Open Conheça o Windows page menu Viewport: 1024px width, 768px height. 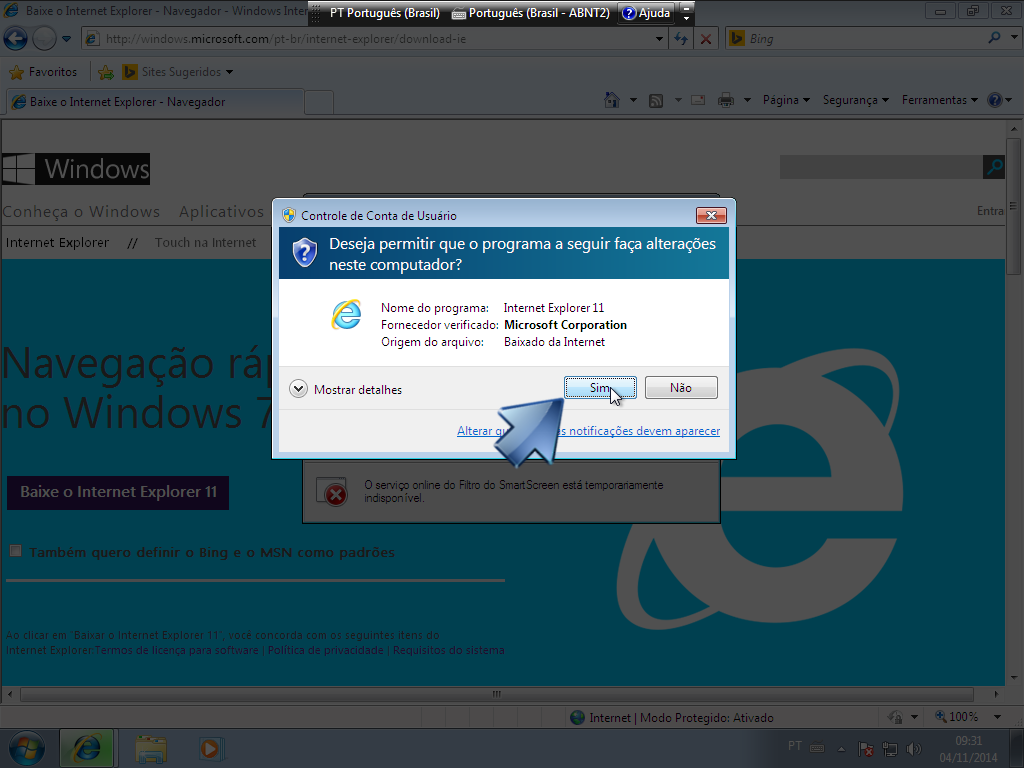[81, 212]
